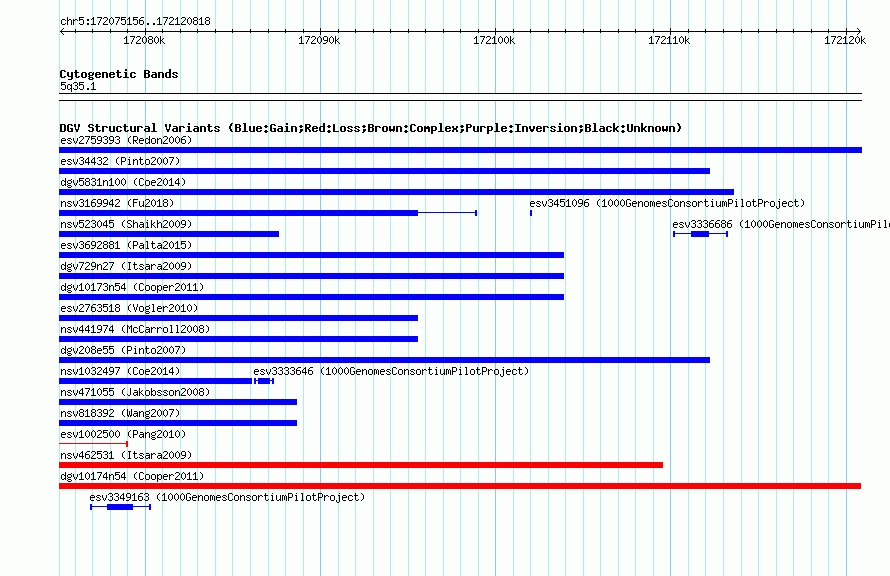This screenshot has width=890, height=576.
Task: Click the esv3333646 small blue glyph
Action: [264, 381]
